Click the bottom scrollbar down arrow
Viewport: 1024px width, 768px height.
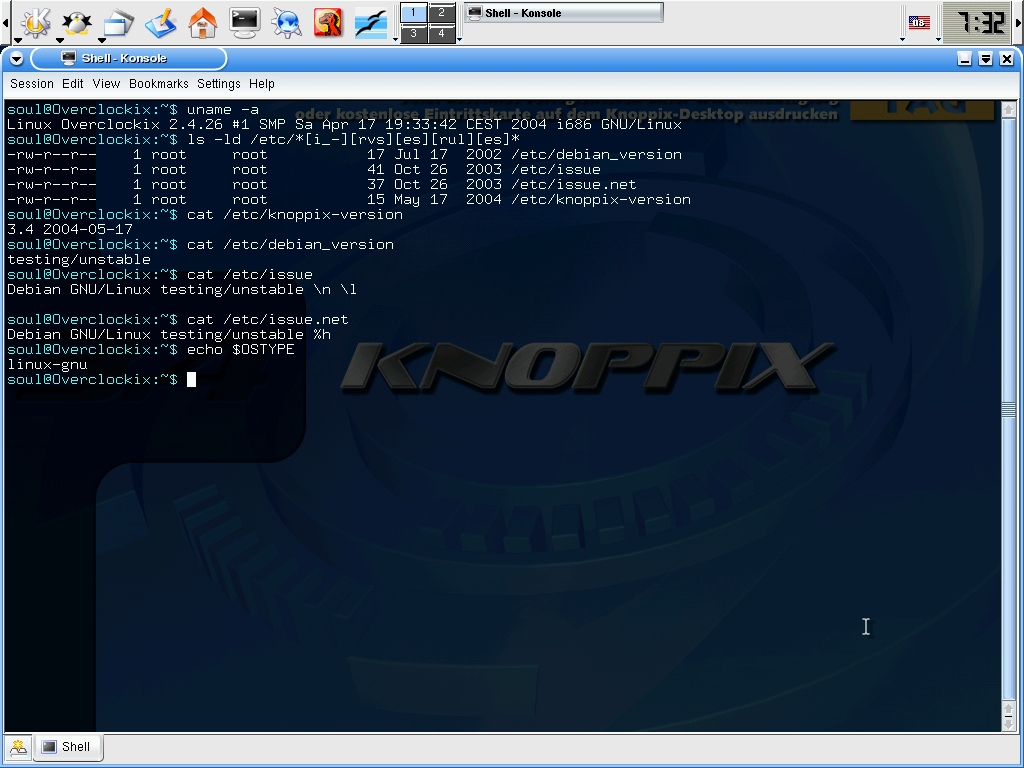click(x=1008, y=724)
